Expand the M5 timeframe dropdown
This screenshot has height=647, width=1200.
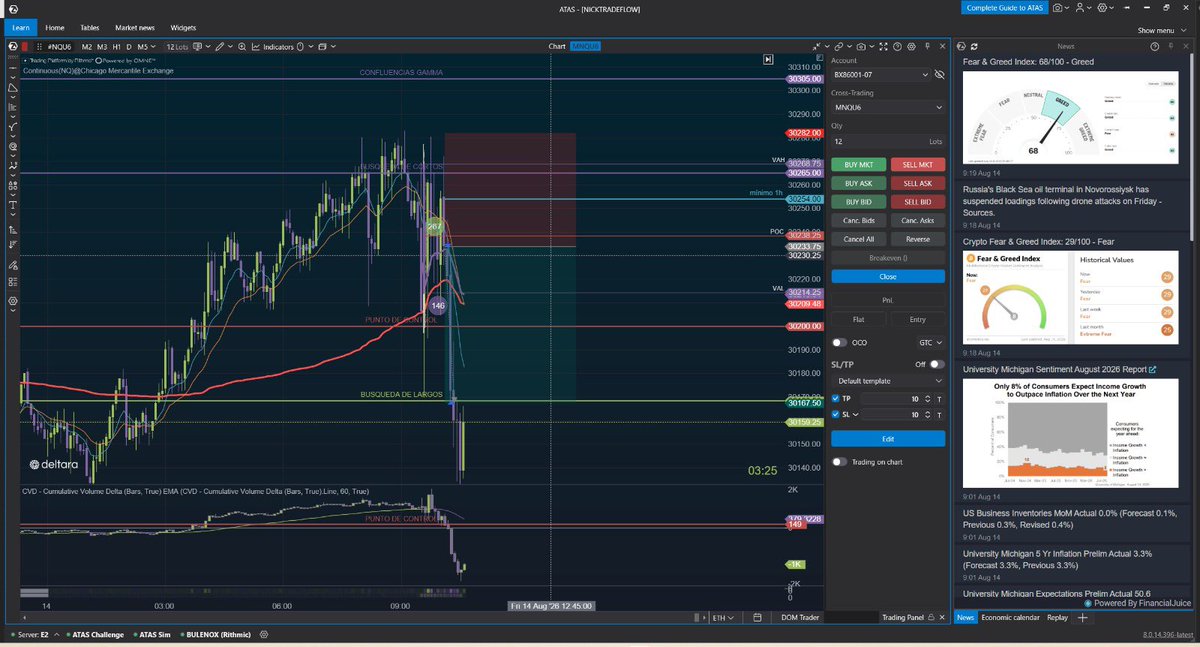[153, 47]
